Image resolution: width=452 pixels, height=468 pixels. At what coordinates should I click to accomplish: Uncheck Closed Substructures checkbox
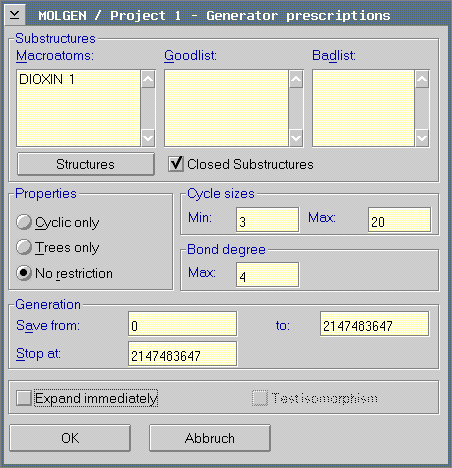(x=176, y=164)
